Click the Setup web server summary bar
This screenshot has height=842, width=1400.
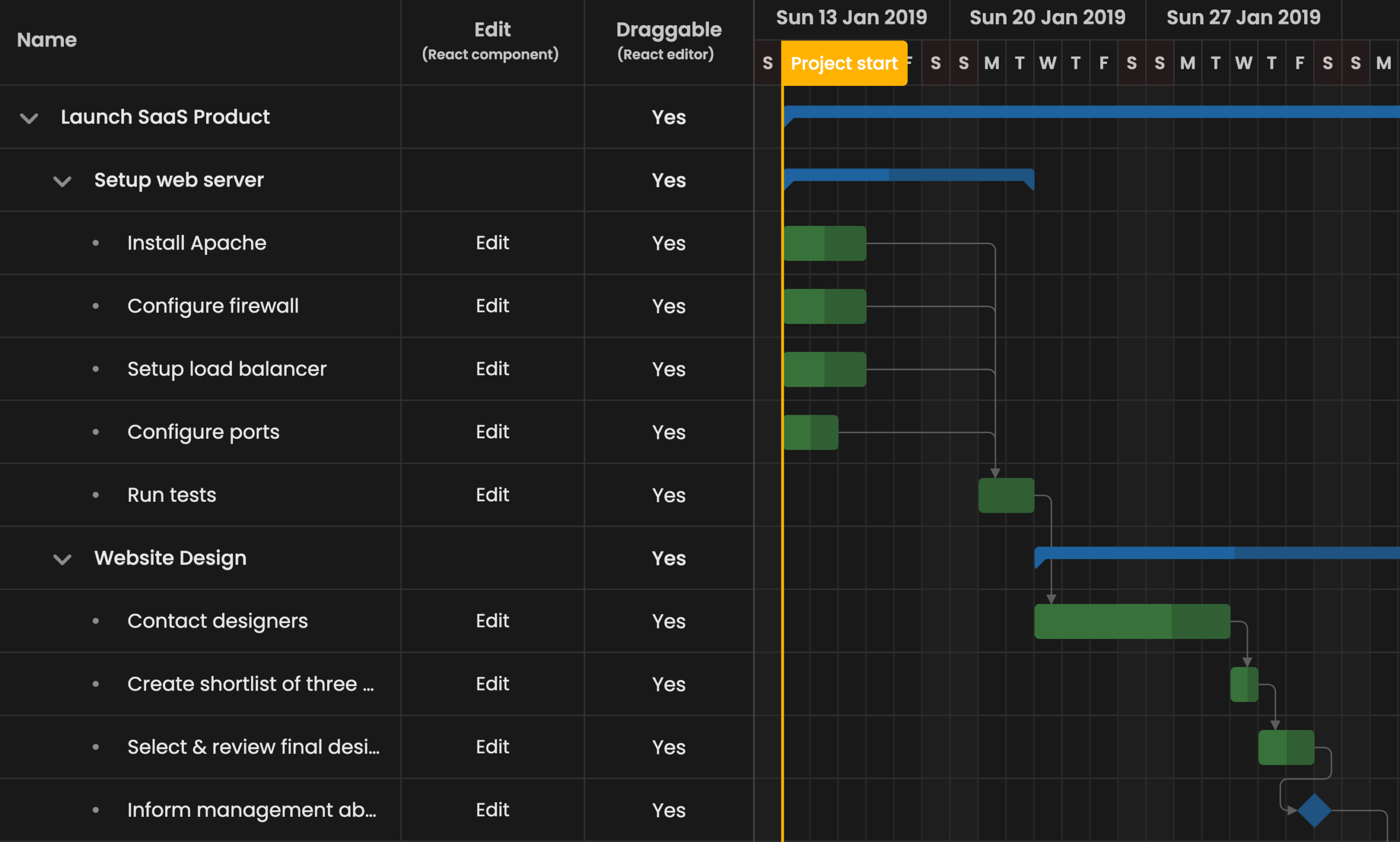point(908,175)
